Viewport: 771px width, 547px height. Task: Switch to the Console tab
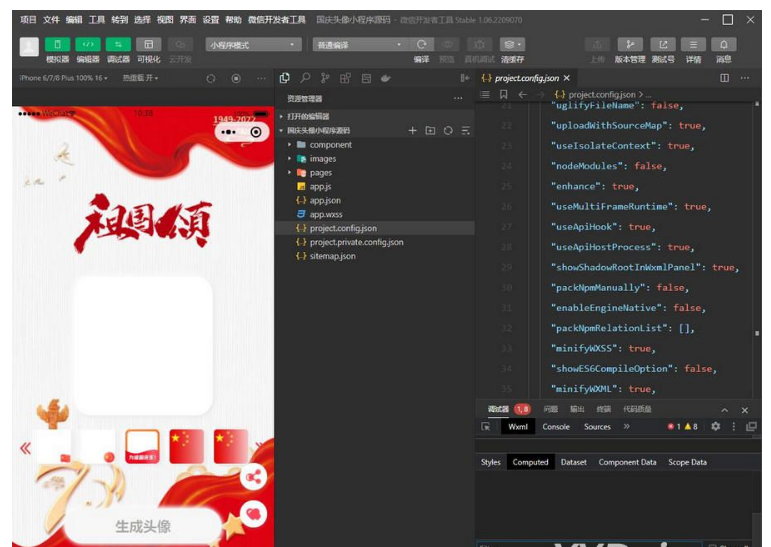click(x=556, y=426)
